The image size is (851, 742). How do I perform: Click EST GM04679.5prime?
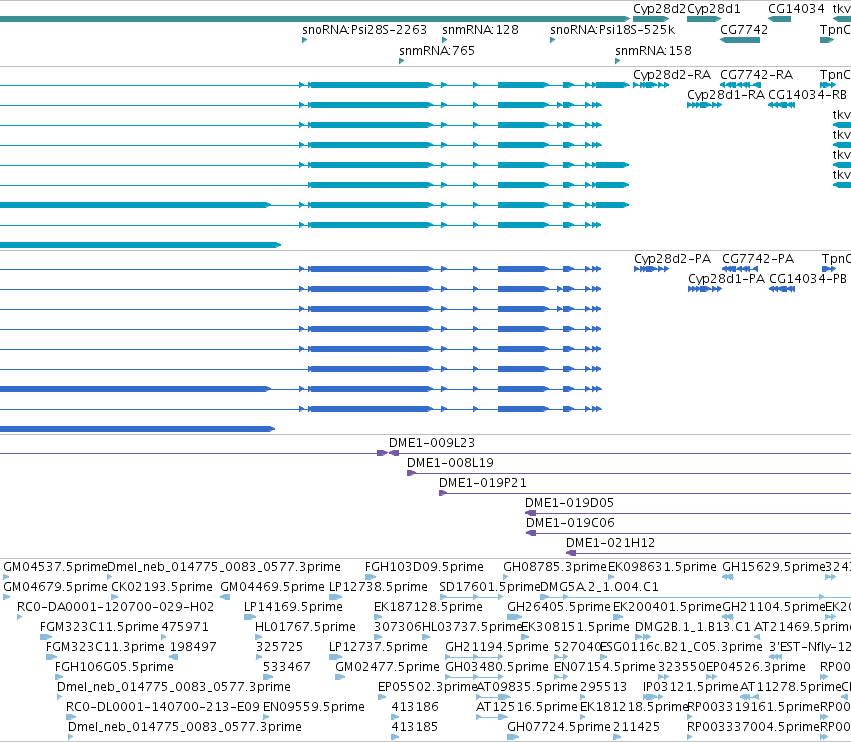pos(55,587)
